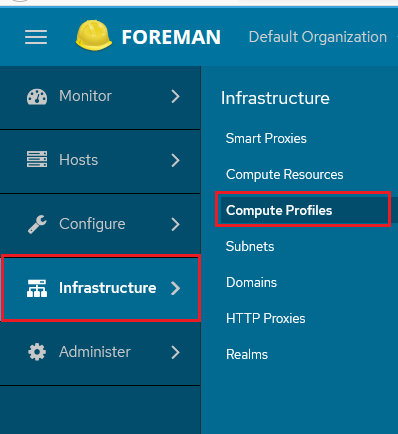Go to Subnets page
Viewport: 398px width, 434px height.
click(250, 246)
